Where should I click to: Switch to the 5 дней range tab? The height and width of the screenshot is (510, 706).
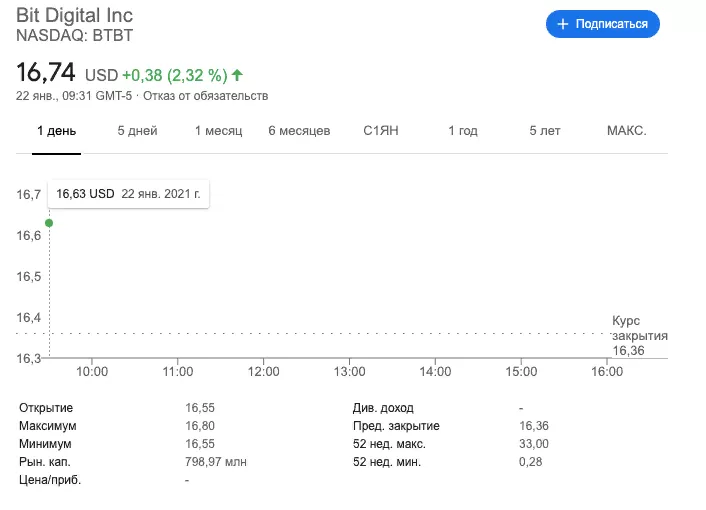(137, 131)
